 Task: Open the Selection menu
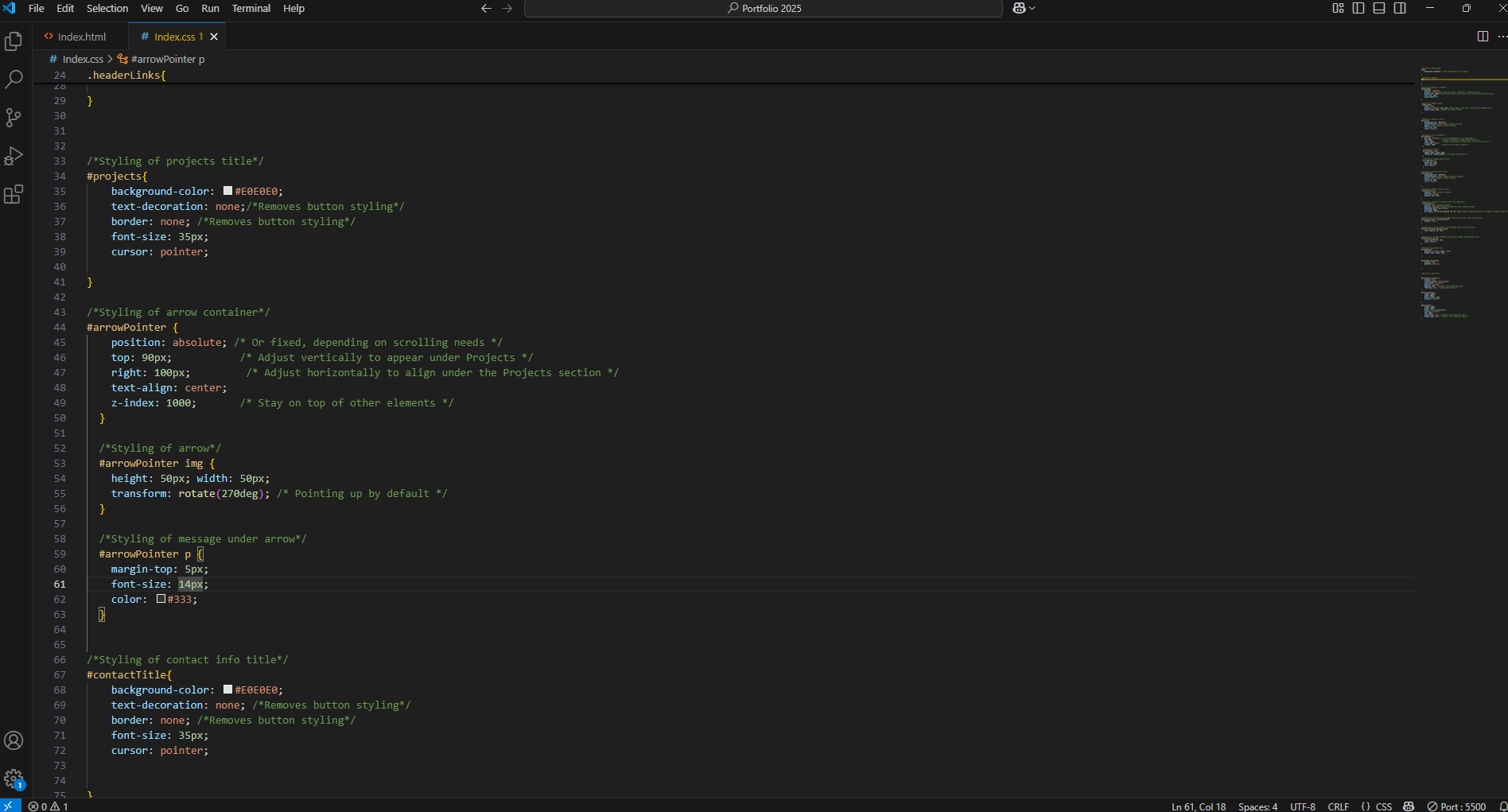pos(107,8)
